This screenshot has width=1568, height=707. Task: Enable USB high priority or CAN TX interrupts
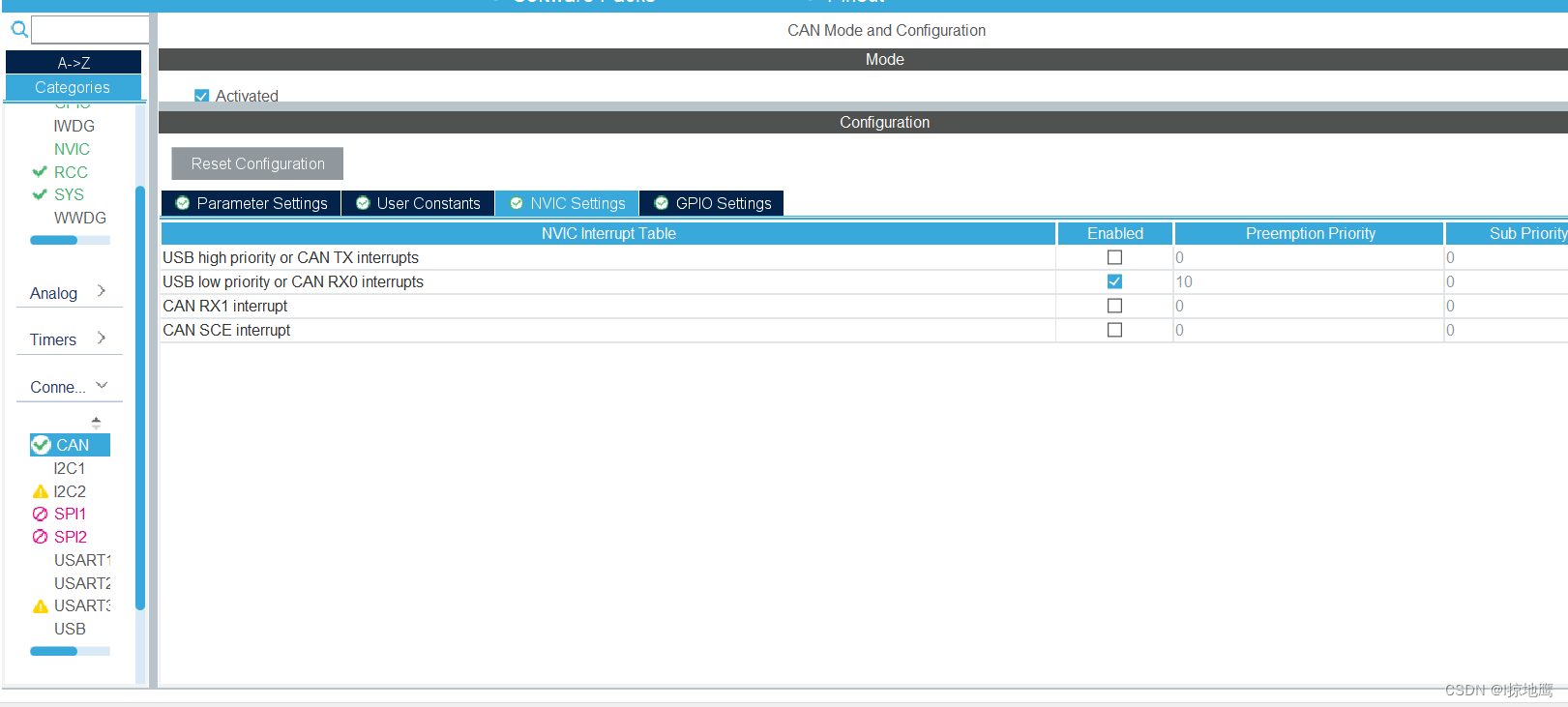pyautogui.click(x=1114, y=257)
